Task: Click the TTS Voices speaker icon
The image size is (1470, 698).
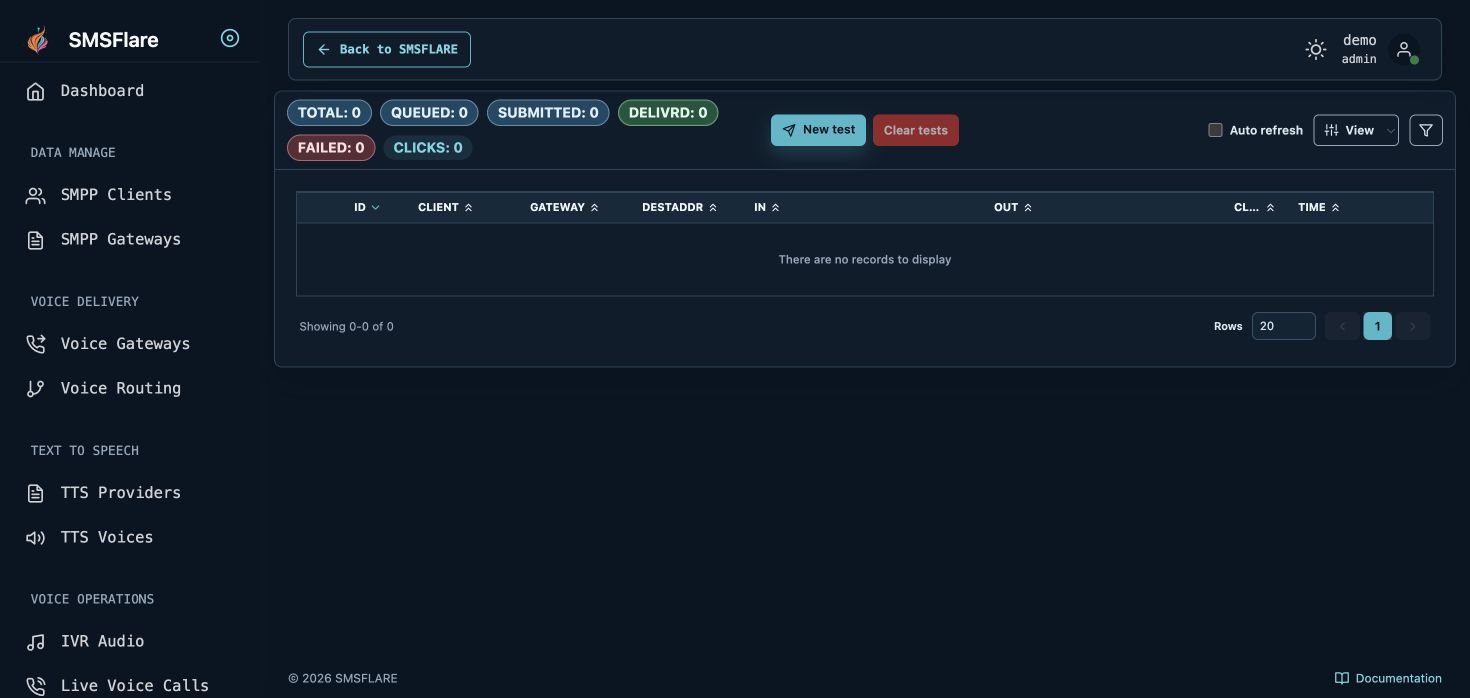Action: pos(36,538)
